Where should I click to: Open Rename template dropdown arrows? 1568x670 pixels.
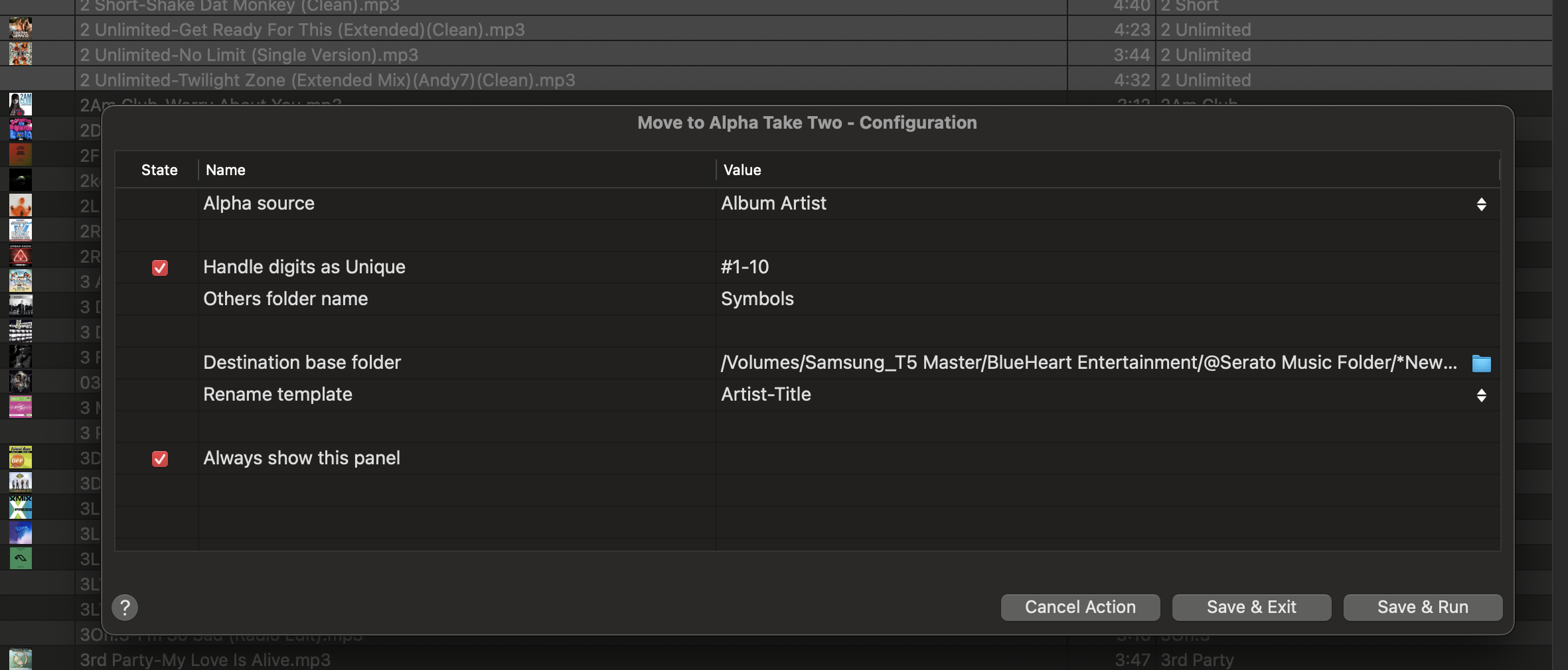pyautogui.click(x=1481, y=395)
